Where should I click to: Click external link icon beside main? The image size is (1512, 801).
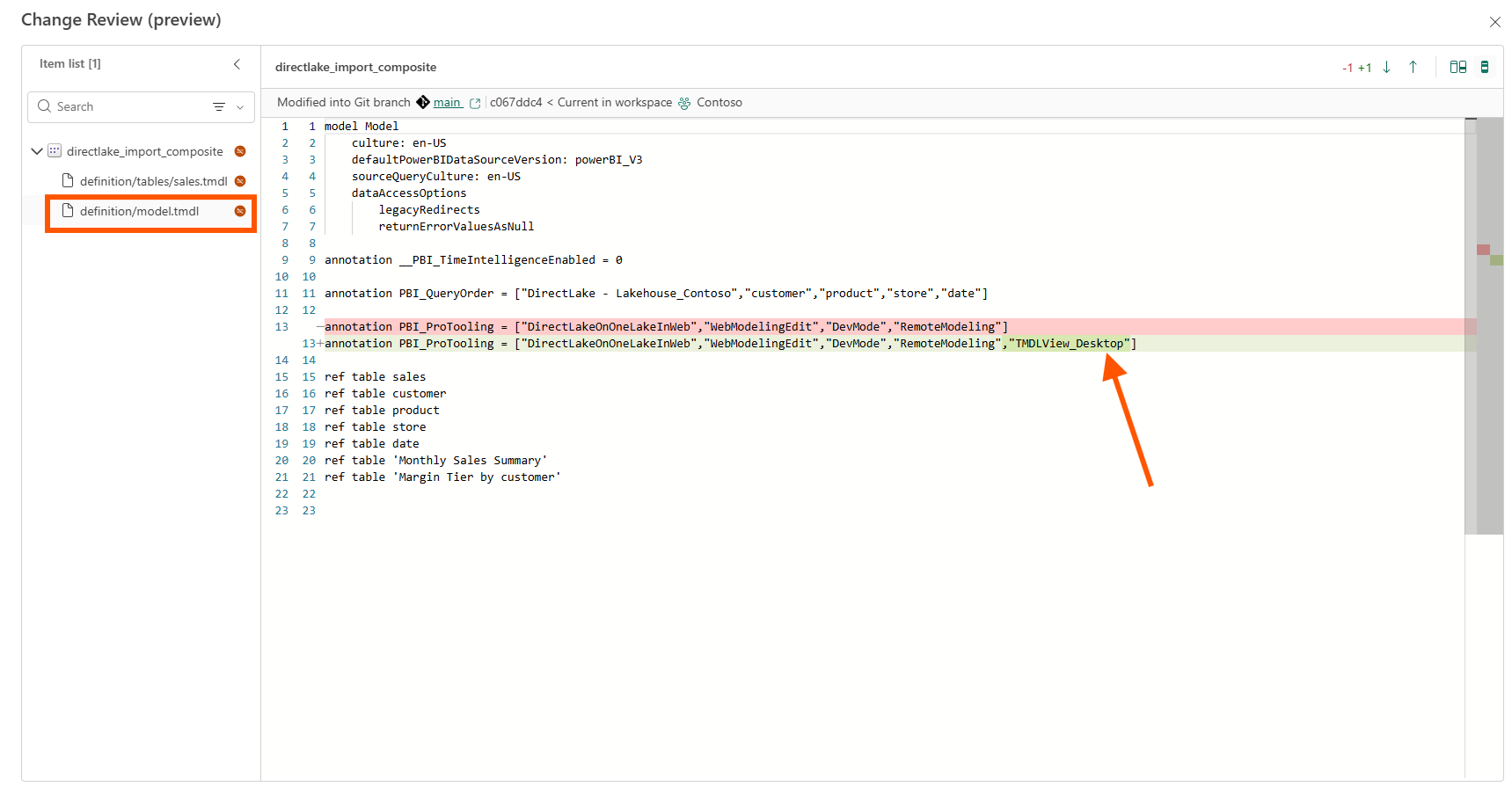475,104
